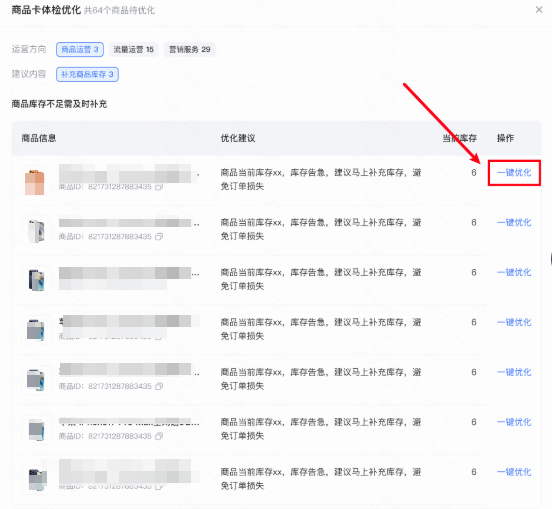The image size is (552, 509).
Task: Copy the product ID beside the white phone
Action: (159, 237)
